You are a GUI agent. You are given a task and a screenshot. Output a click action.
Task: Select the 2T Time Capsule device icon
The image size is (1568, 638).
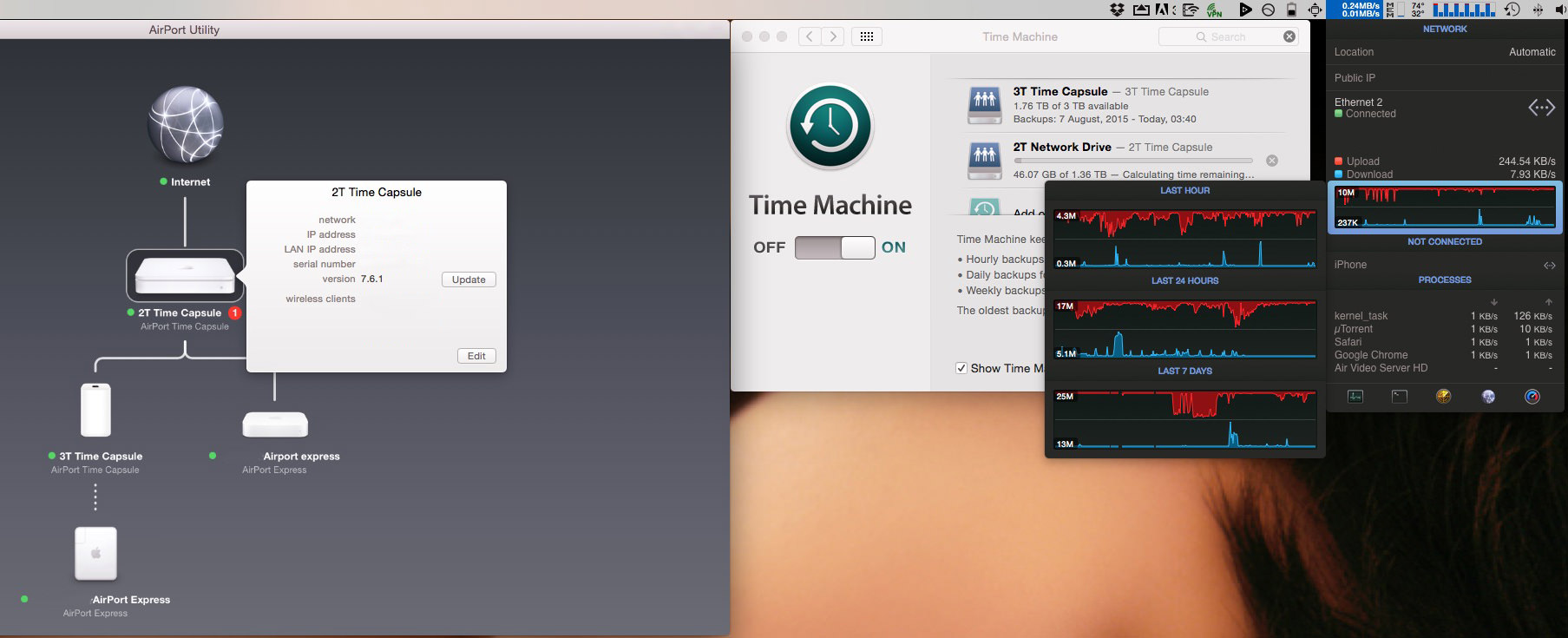click(185, 275)
